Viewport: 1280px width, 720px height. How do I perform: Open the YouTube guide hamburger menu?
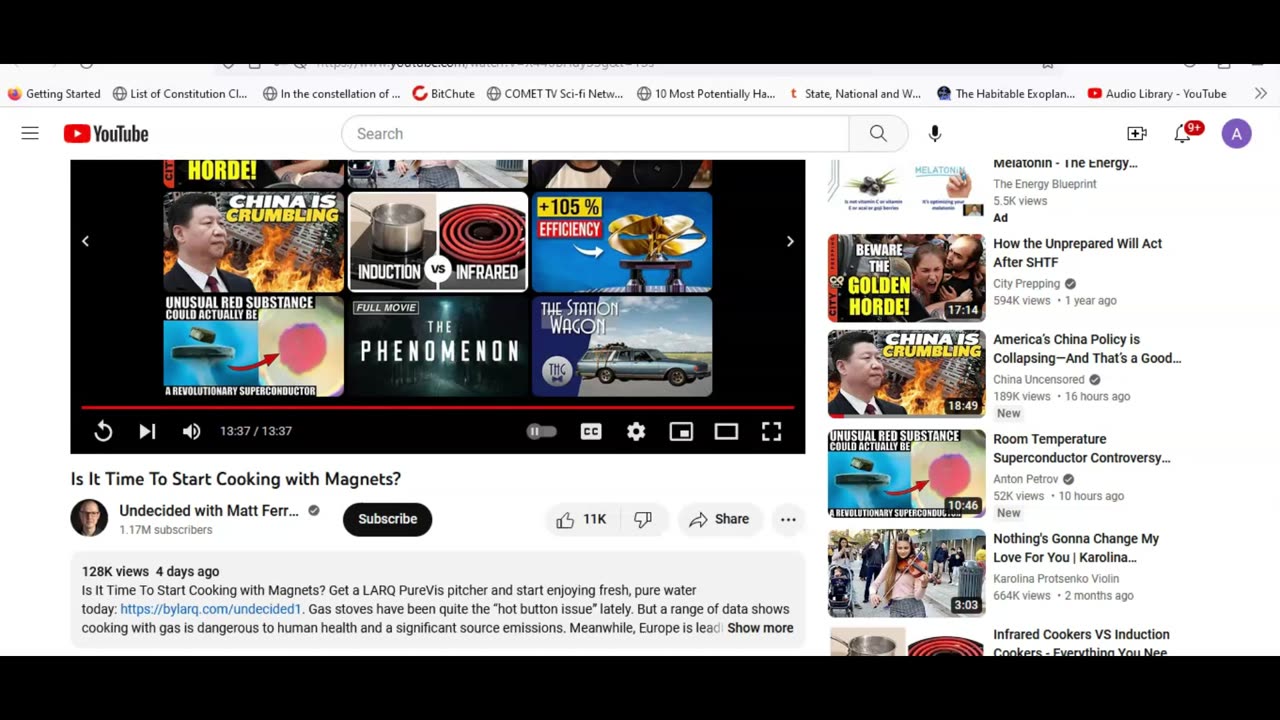pos(30,133)
